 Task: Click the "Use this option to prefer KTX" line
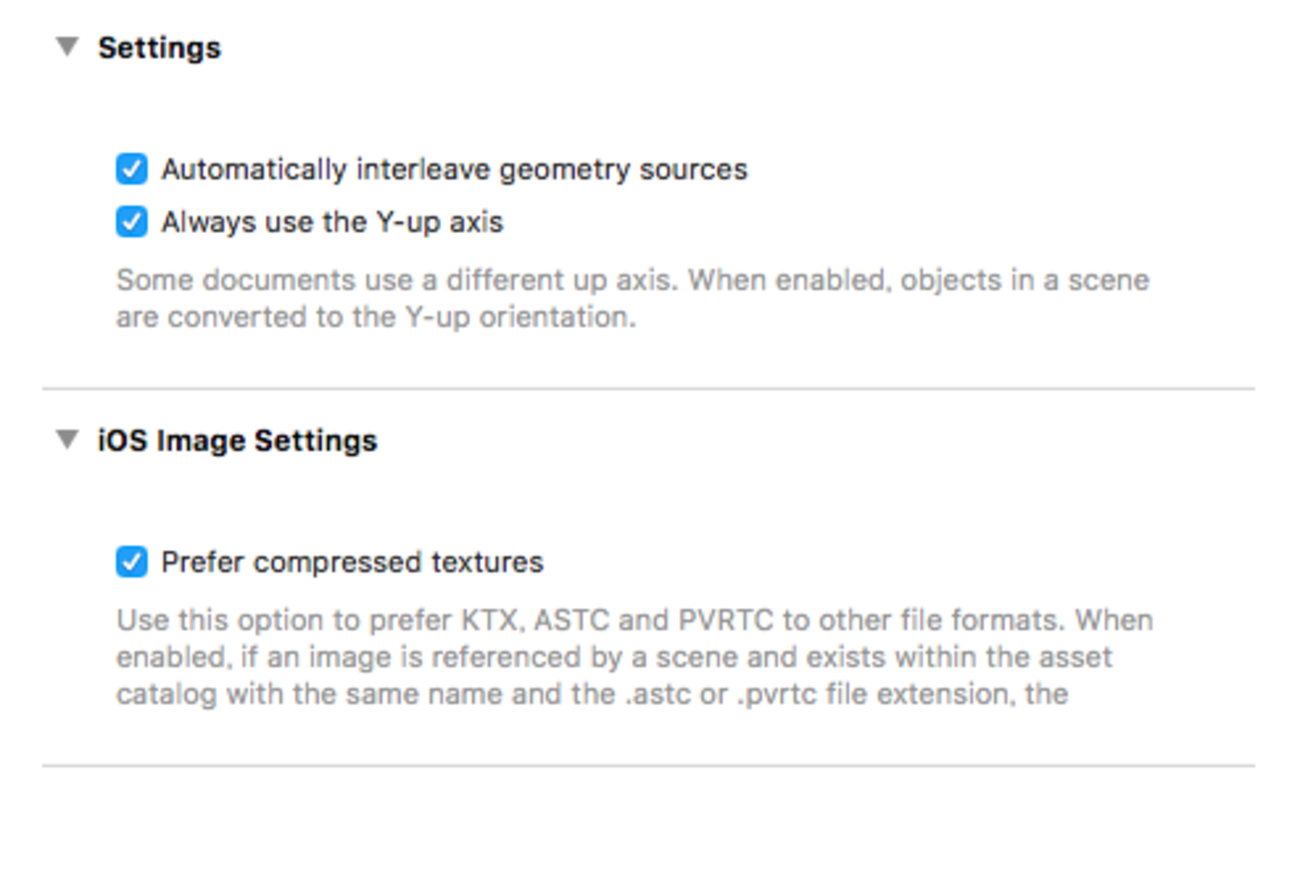click(634, 620)
